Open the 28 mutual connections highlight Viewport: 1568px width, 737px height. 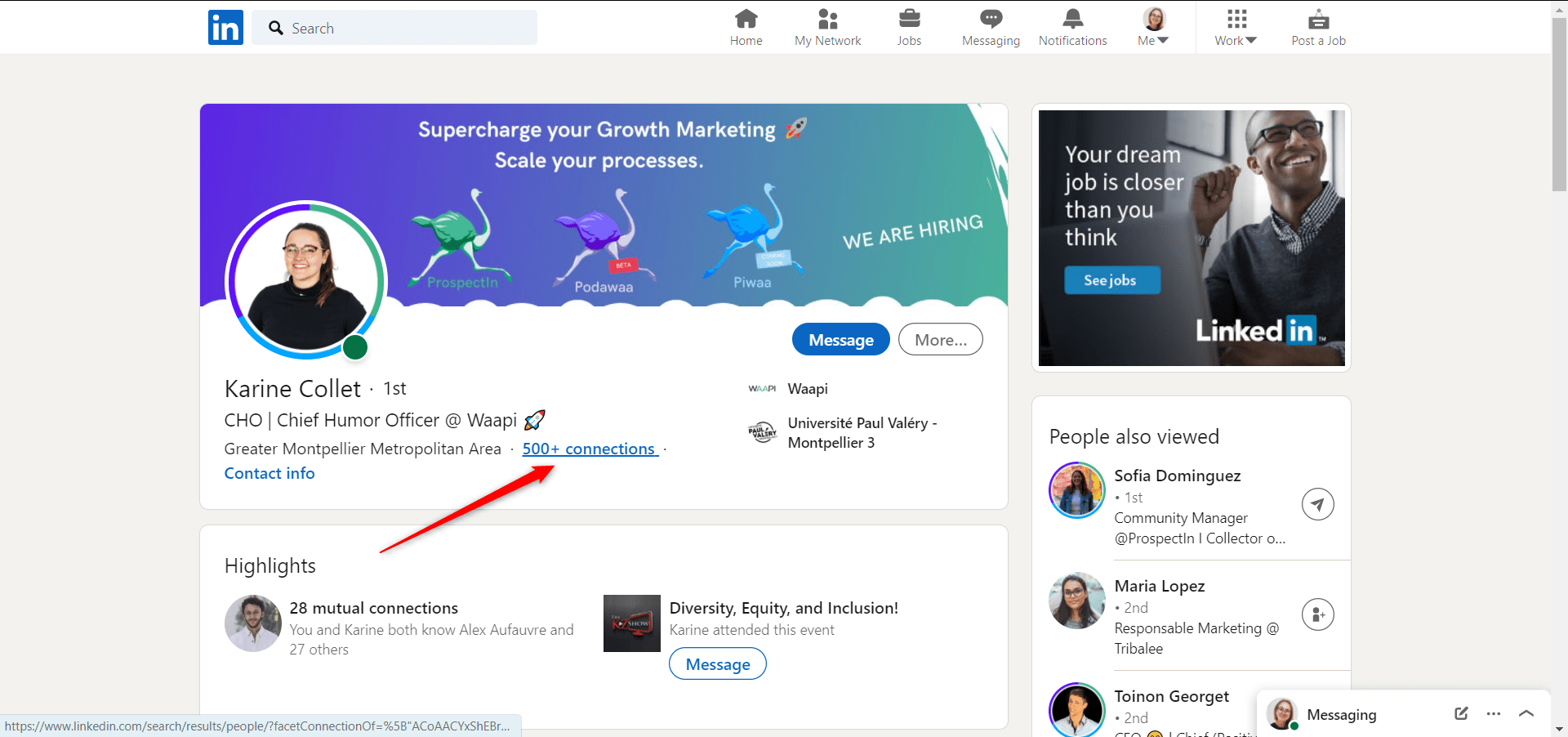[x=374, y=608]
